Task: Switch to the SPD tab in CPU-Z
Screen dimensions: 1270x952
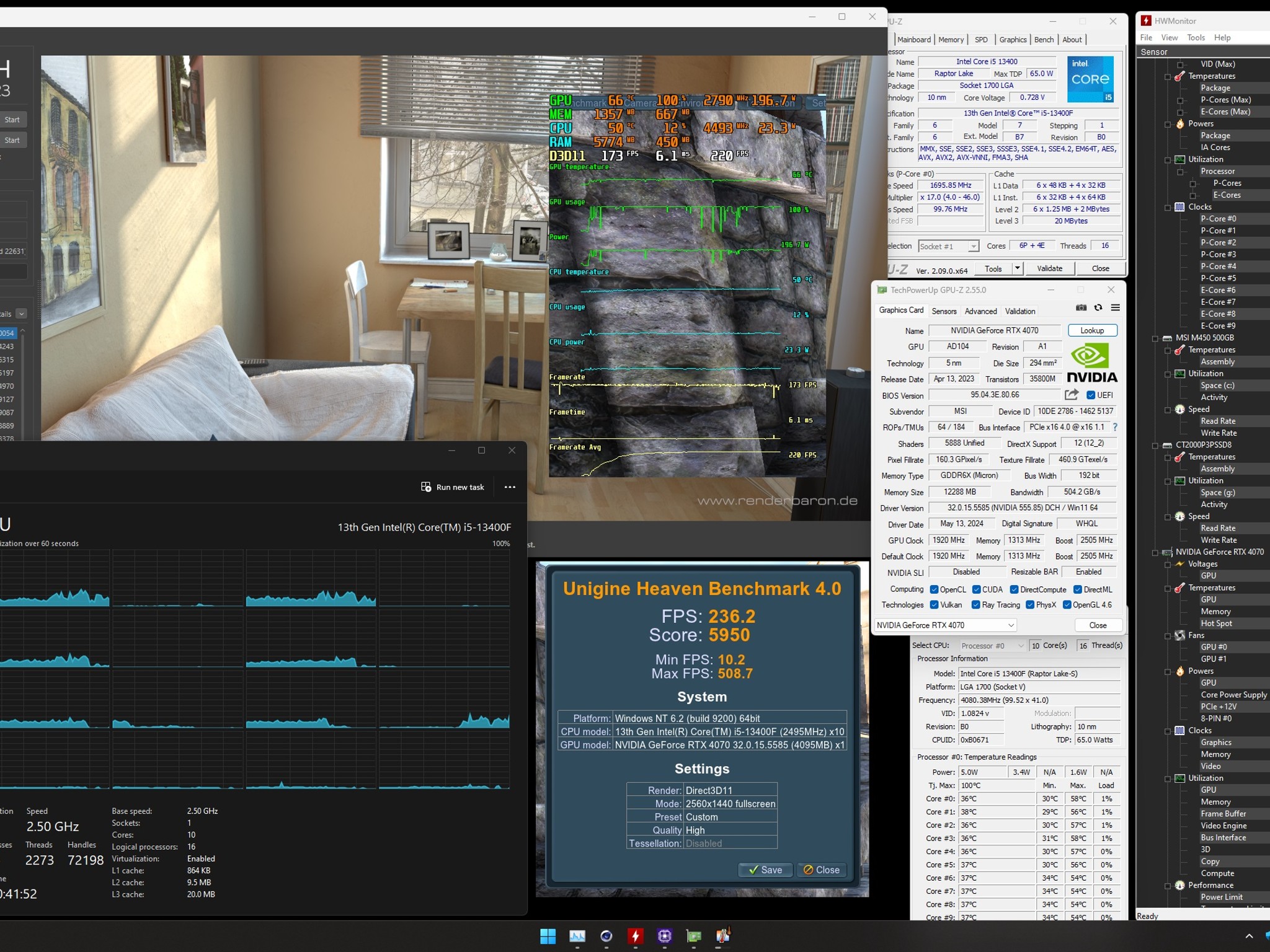Action: coord(981,40)
